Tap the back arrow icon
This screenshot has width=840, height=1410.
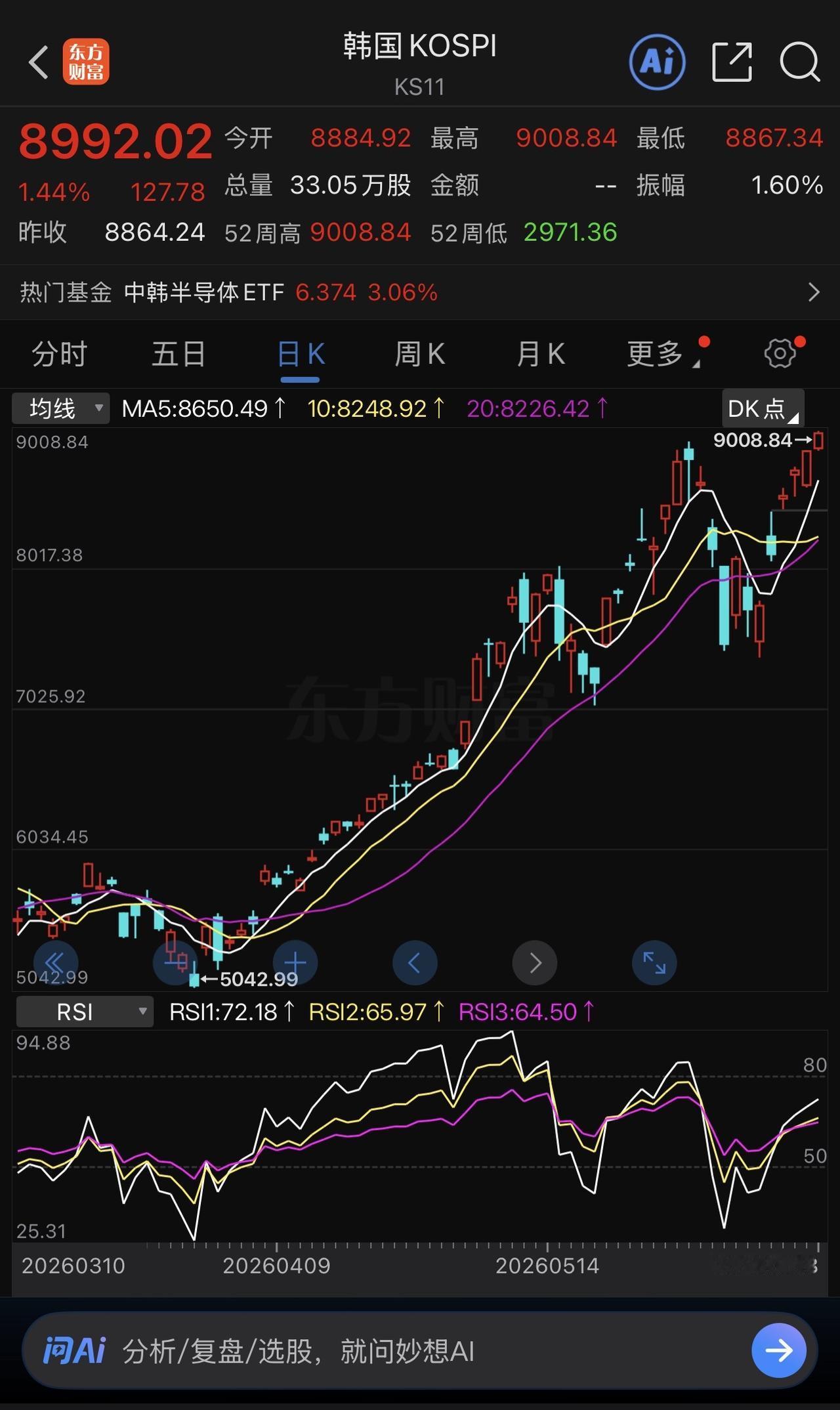click(39, 62)
